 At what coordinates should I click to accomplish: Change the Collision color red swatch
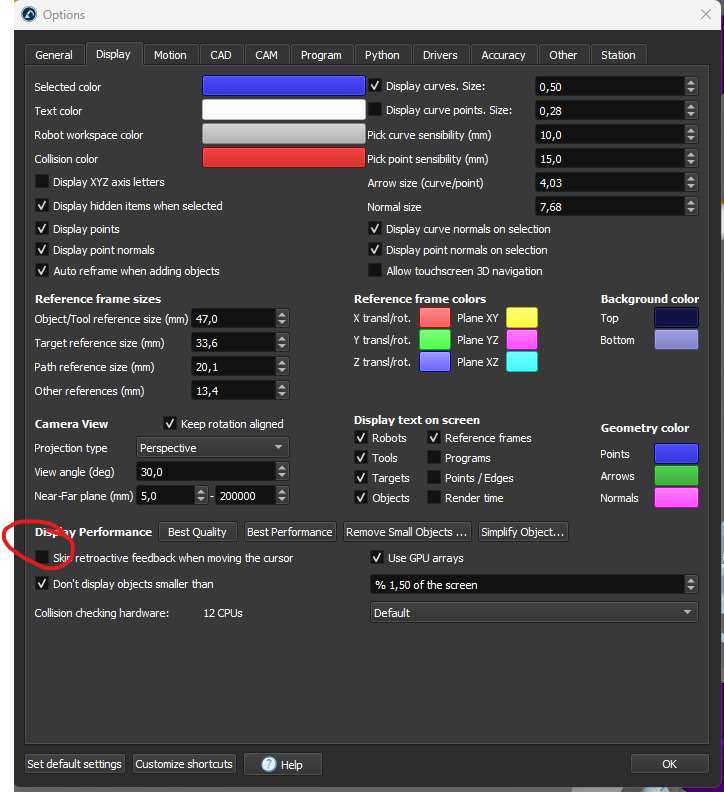(283, 158)
